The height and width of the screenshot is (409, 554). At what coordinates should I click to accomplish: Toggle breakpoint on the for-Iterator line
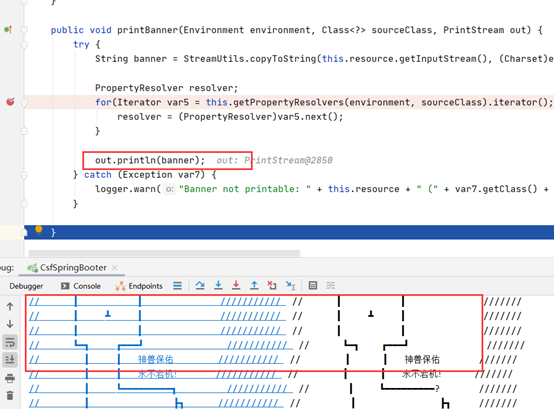[11, 102]
